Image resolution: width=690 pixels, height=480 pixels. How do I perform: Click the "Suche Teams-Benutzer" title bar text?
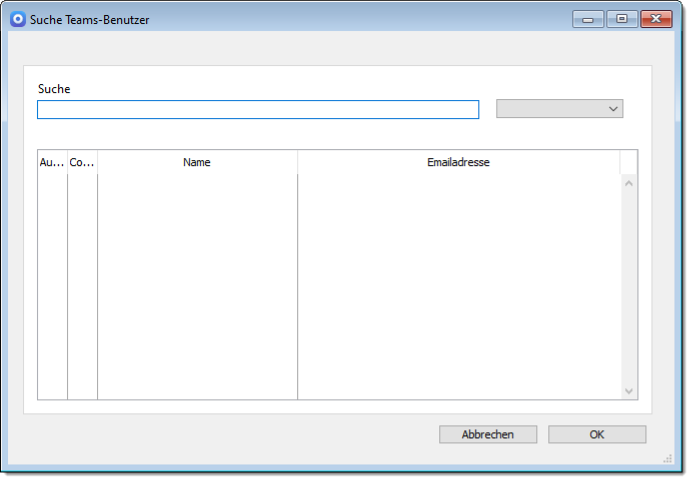tap(90, 19)
